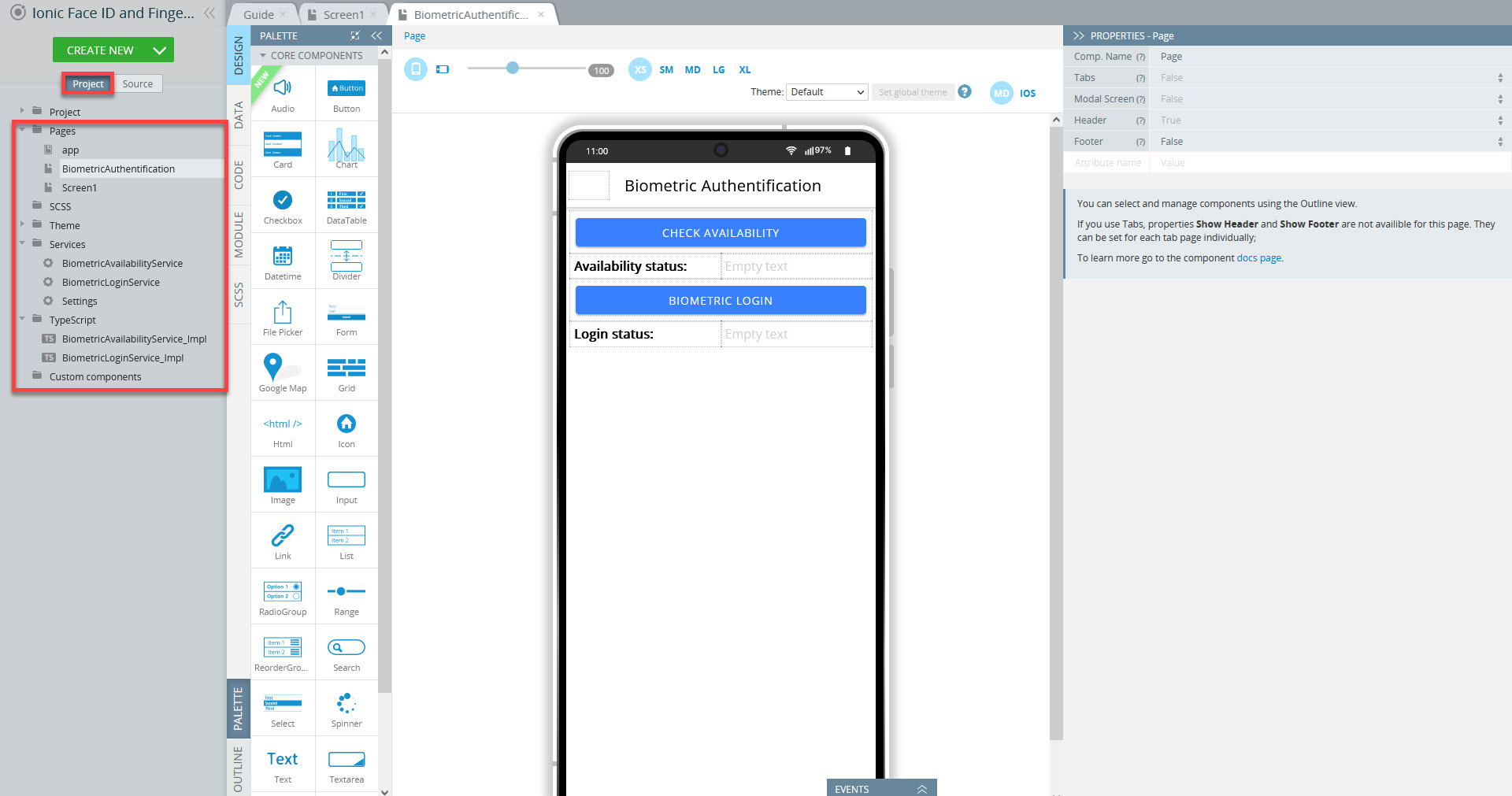The image size is (1512, 796).
Task: Select the XS screen size
Action: pyautogui.click(x=640, y=69)
